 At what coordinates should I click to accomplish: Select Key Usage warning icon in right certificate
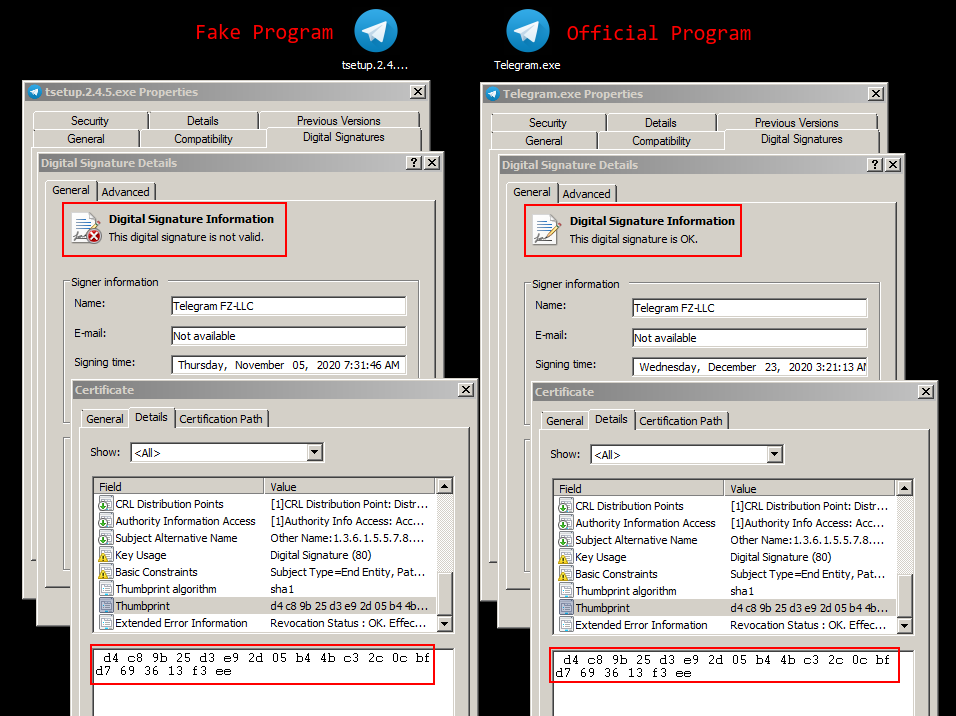point(566,557)
